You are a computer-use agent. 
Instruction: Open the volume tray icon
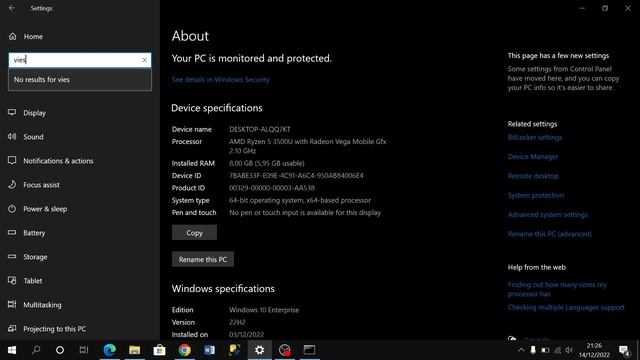[x=569, y=350]
